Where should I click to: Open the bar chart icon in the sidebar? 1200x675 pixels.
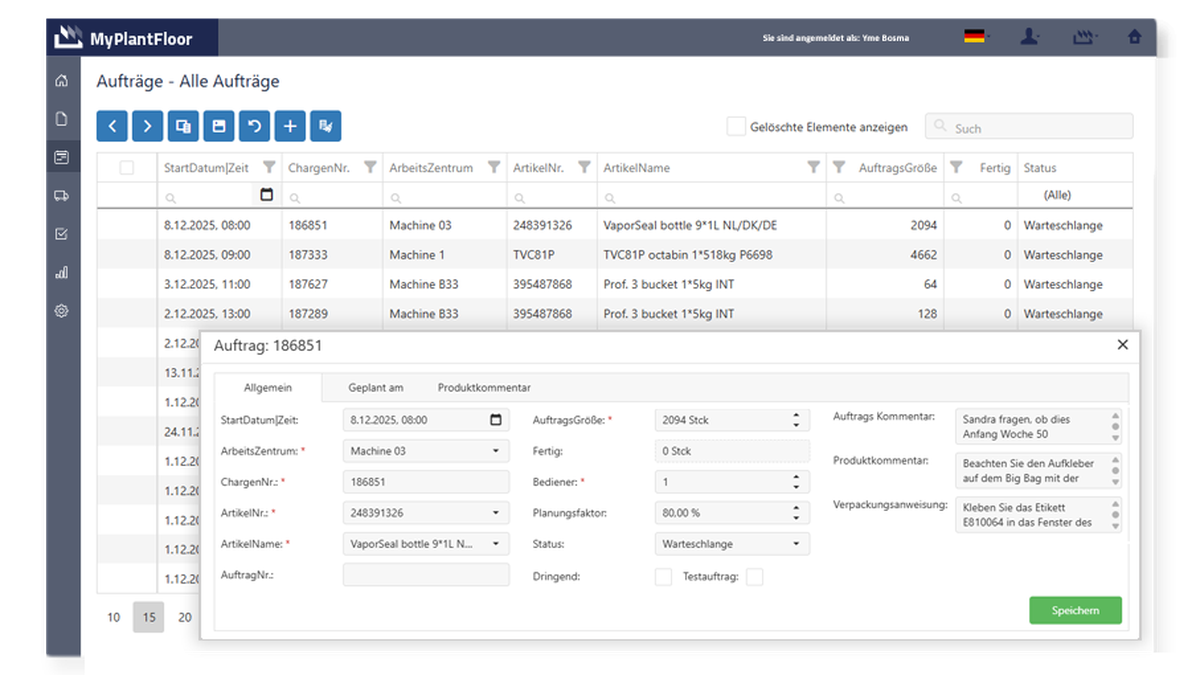pyautogui.click(x=62, y=272)
